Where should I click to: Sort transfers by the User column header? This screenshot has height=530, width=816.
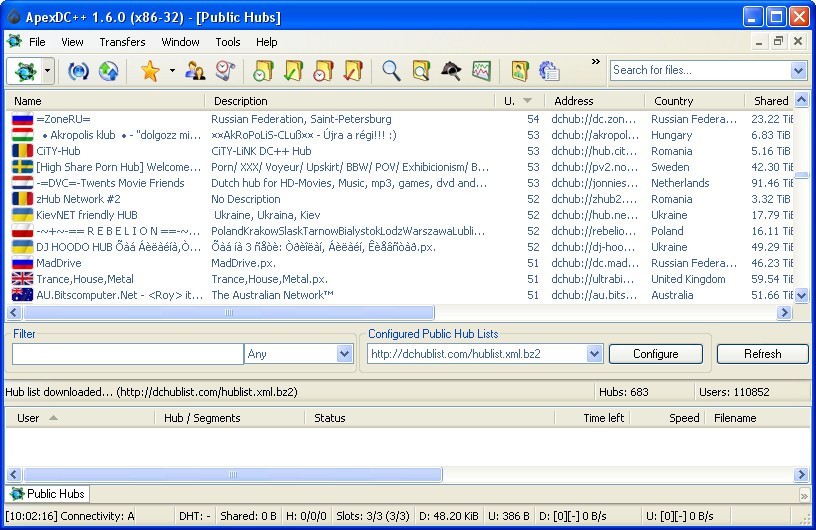click(x=80, y=418)
